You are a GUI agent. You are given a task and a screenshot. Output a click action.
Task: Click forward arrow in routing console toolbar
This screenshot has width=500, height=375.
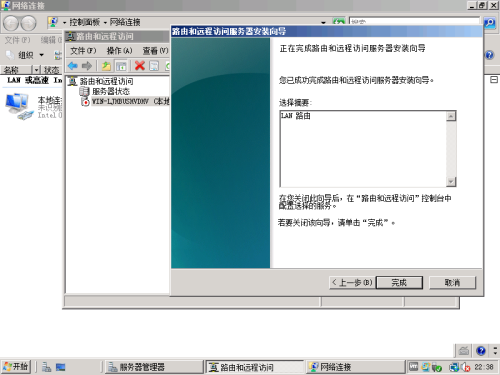87,66
